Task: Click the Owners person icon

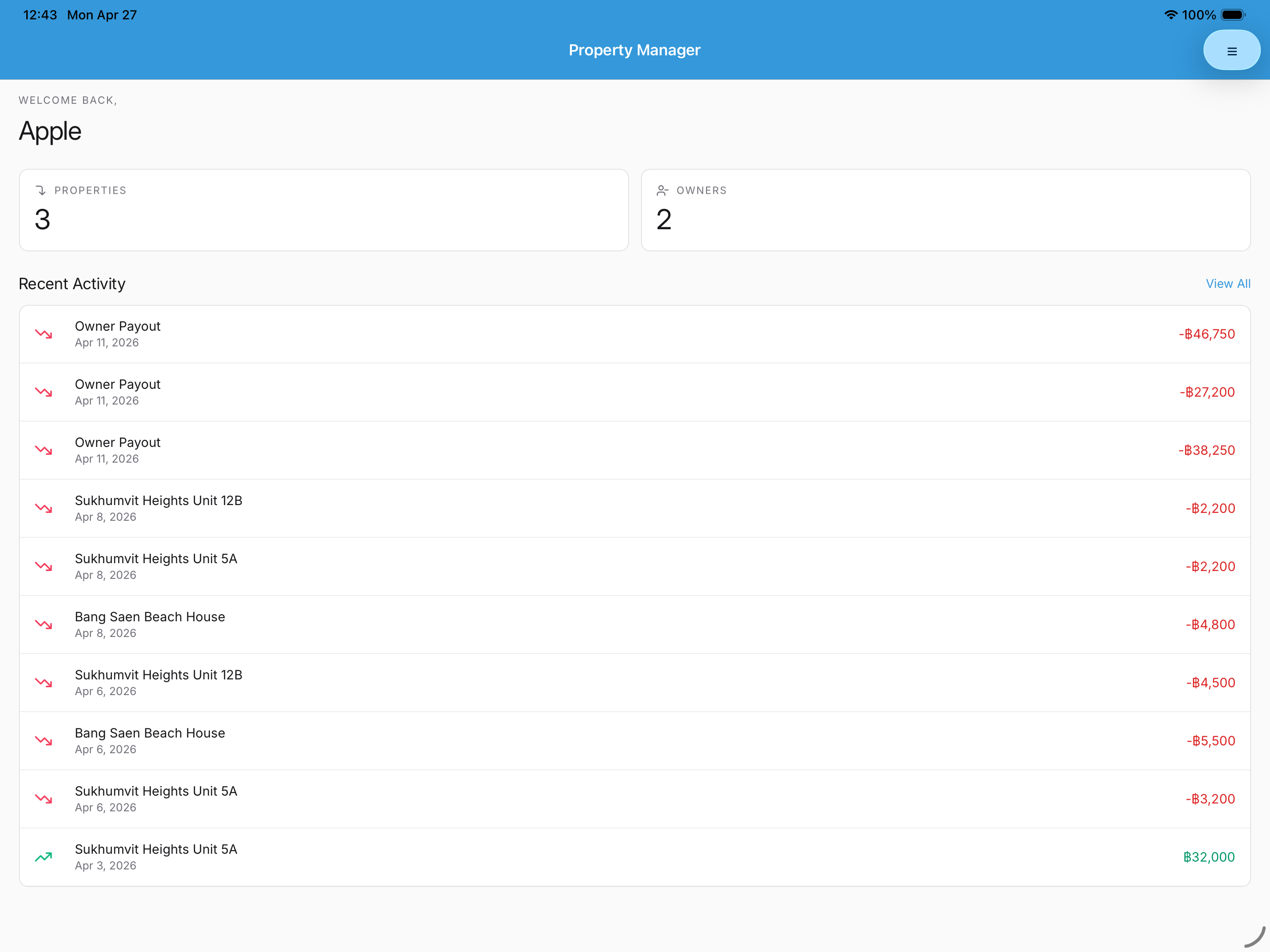Action: point(663,190)
